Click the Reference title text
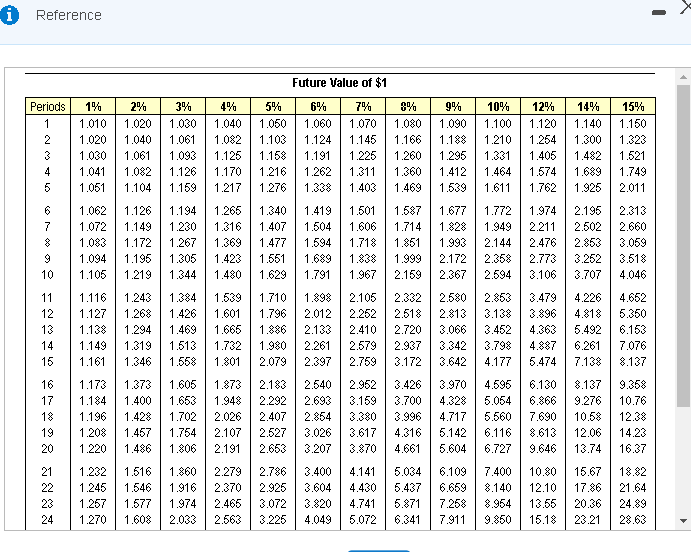 (x=69, y=15)
